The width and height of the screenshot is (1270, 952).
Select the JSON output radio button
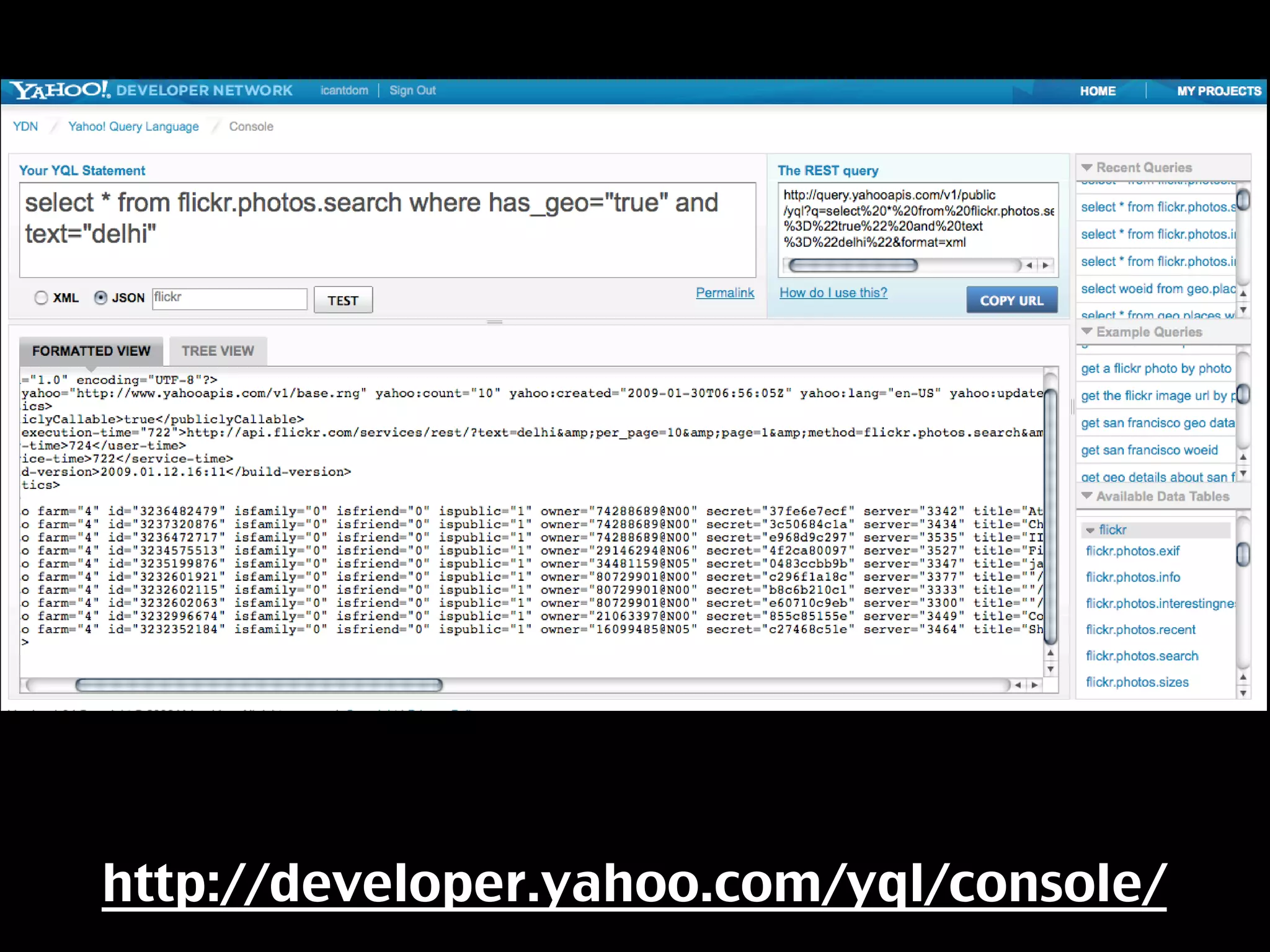click(100, 298)
